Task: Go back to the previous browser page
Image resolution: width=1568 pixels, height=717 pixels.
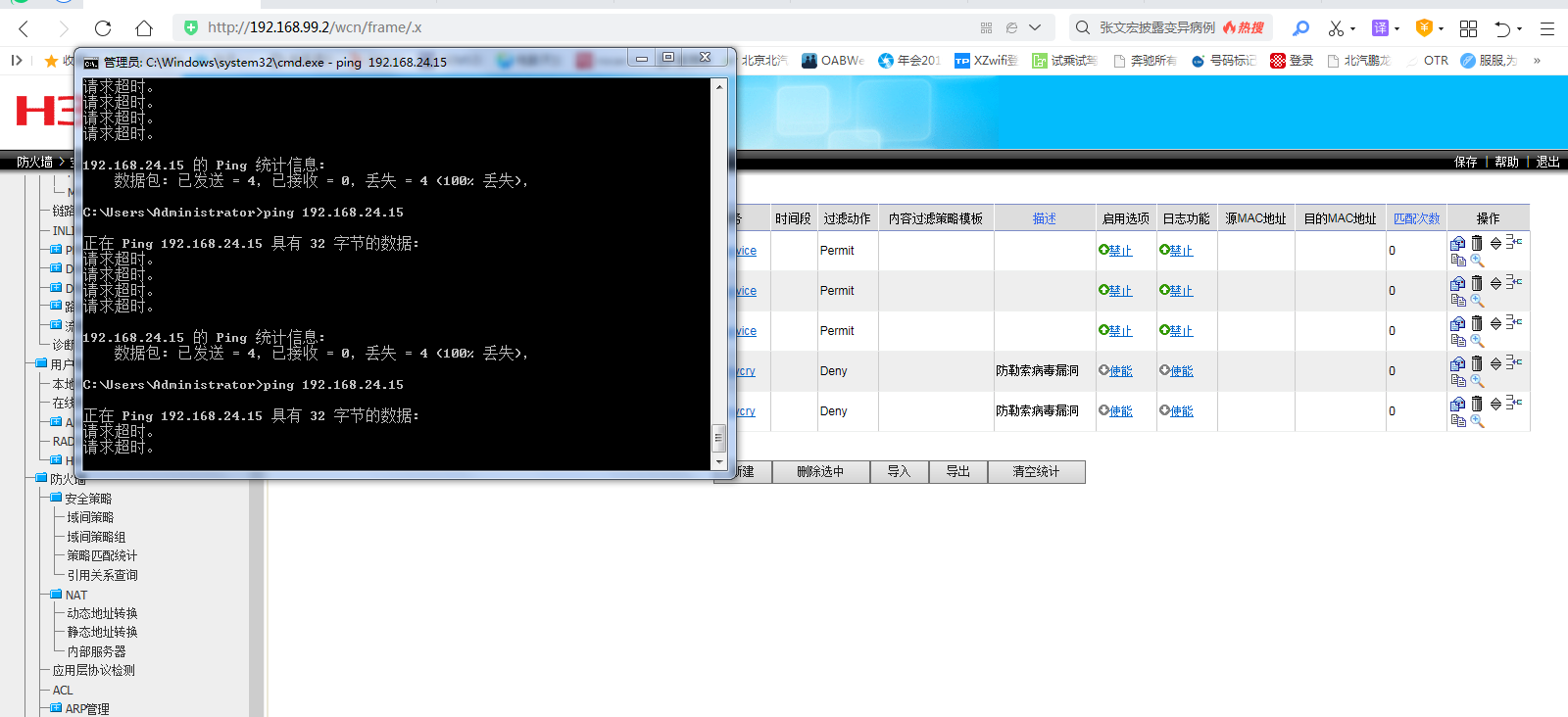Action: (x=24, y=28)
